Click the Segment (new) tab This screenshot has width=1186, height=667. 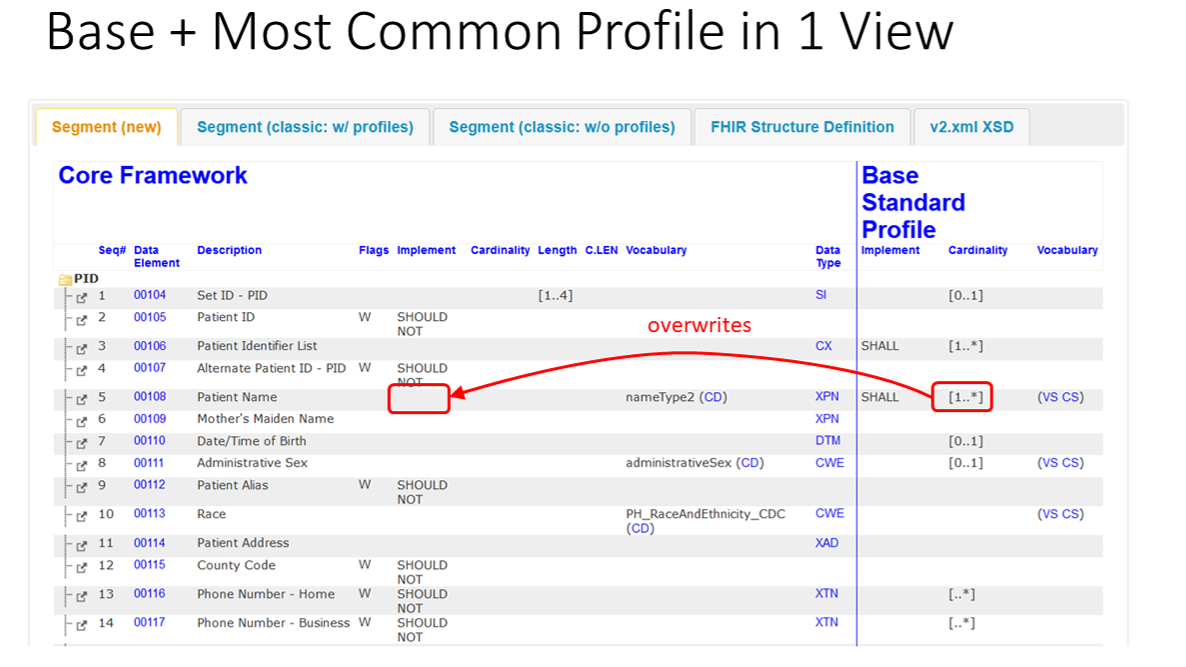pyautogui.click(x=106, y=127)
